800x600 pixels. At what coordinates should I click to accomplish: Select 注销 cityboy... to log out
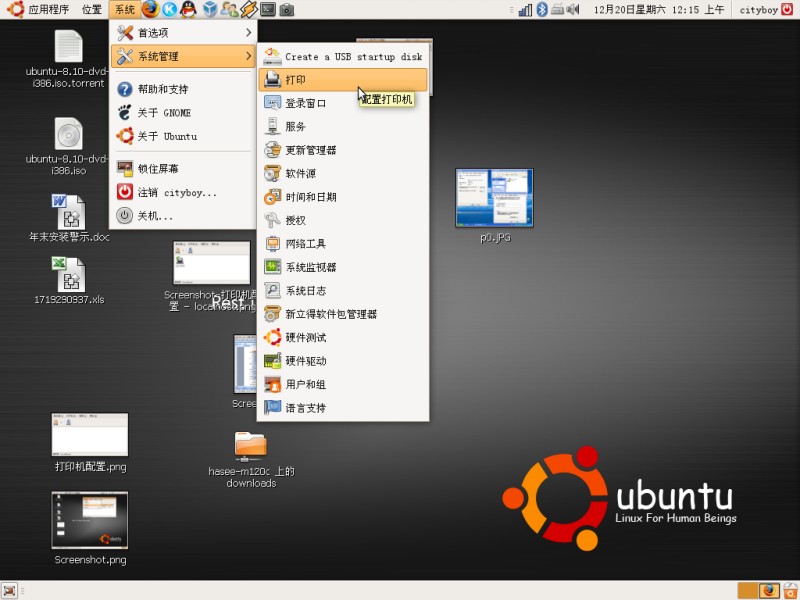183,192
